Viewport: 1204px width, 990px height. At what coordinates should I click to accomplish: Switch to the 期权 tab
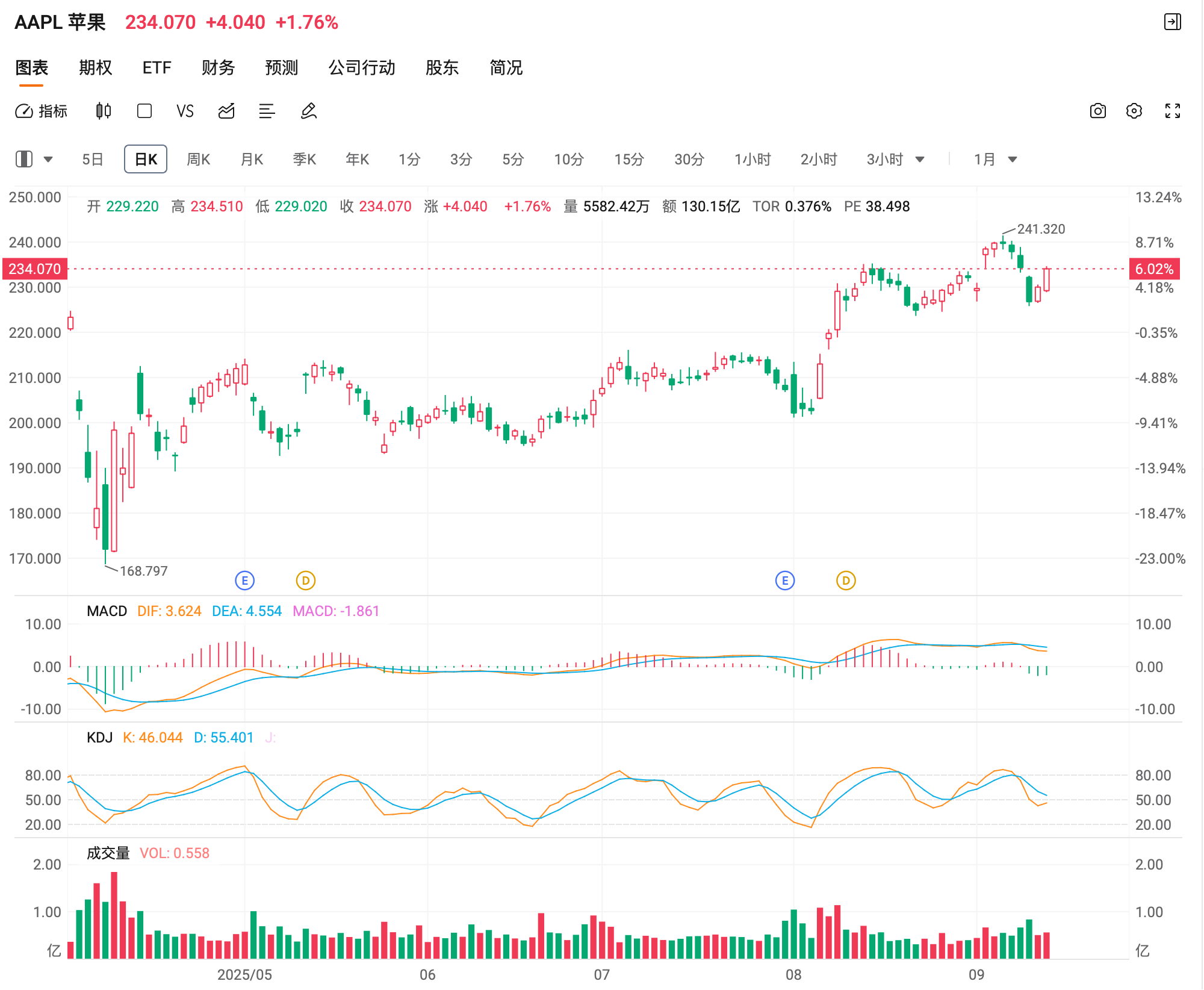click(95, 67)
